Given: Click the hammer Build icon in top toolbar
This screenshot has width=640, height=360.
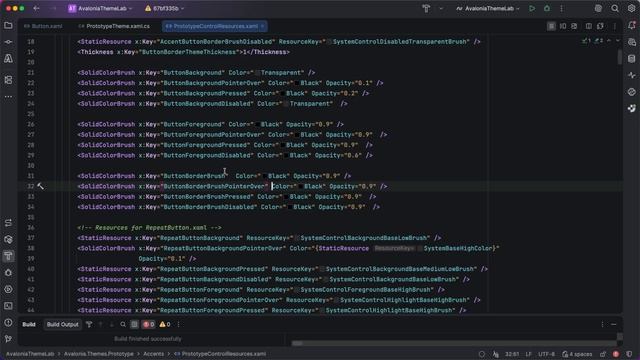Looking at the screenshot, I should (426, 9).
